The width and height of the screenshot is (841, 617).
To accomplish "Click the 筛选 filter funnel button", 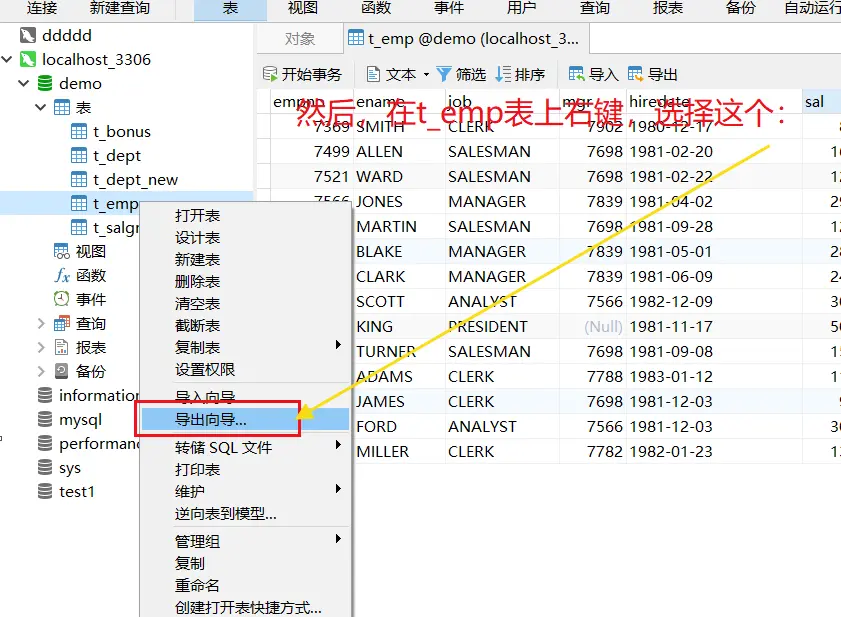I will (461, 74).
